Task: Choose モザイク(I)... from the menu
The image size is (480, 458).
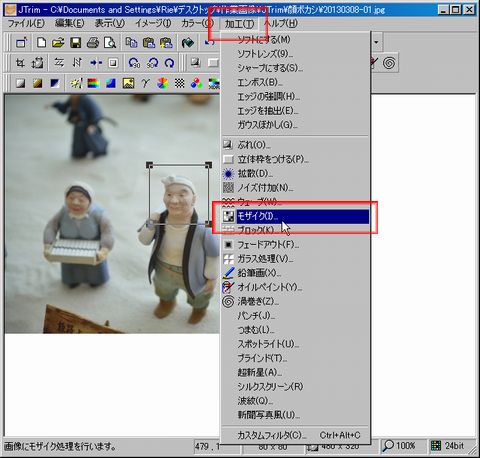Action: point(296,217)
